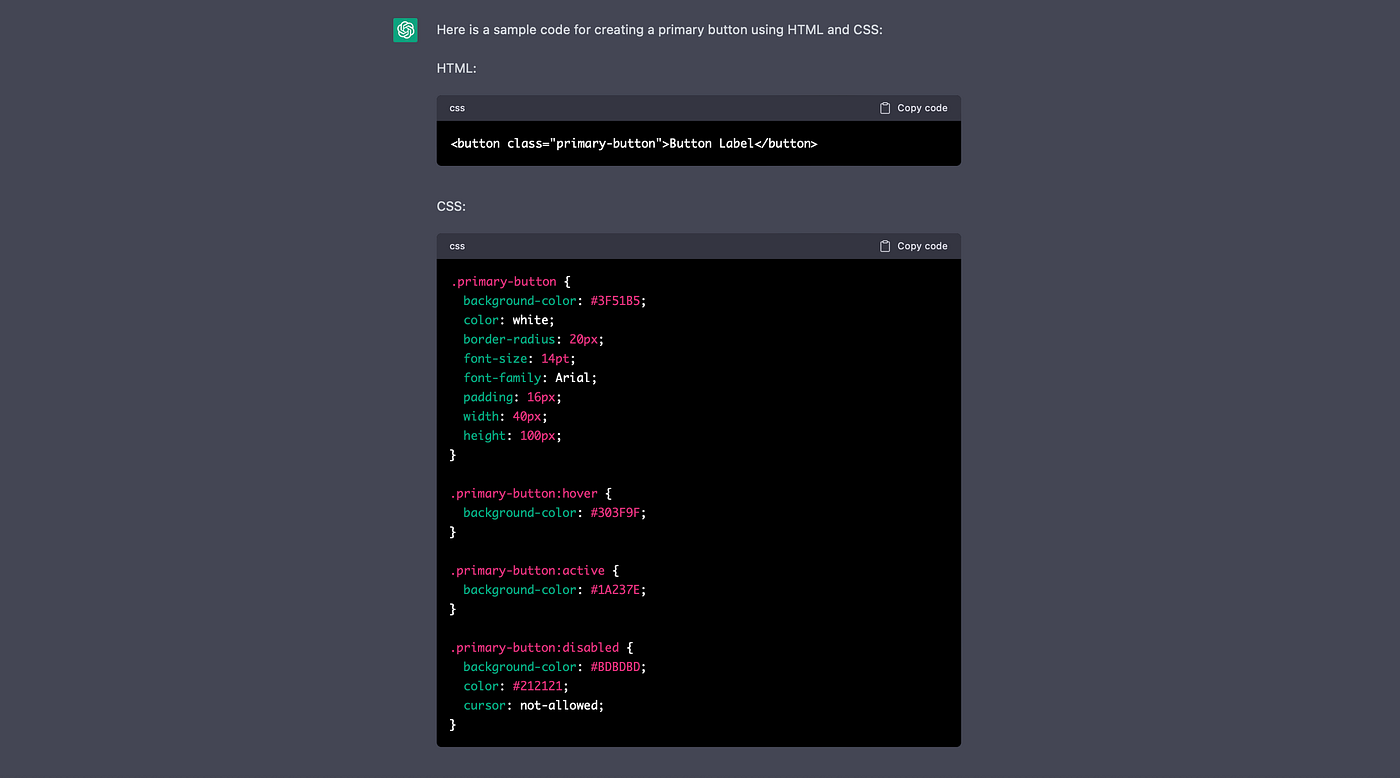Click 'css' language label of HTML block
1400x778 pixels.
[457, 108]
